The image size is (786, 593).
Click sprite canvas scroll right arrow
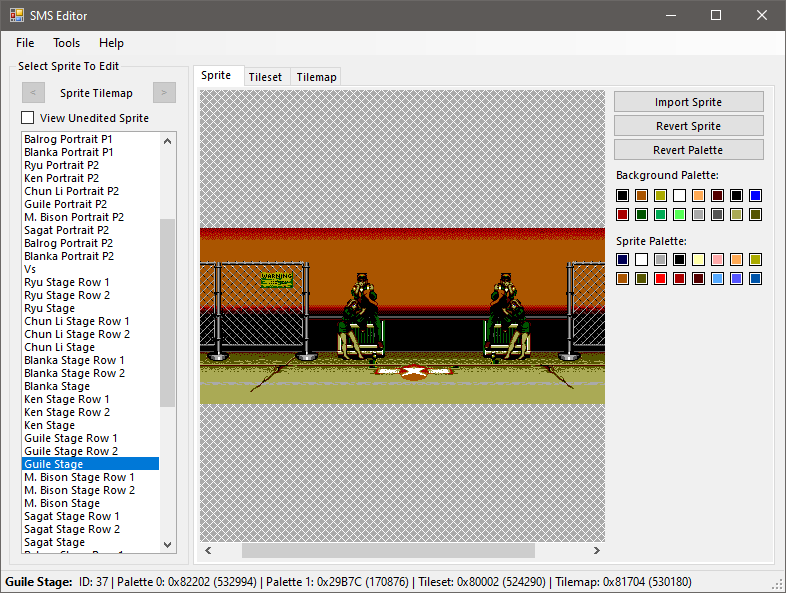[x=597, y=550]
